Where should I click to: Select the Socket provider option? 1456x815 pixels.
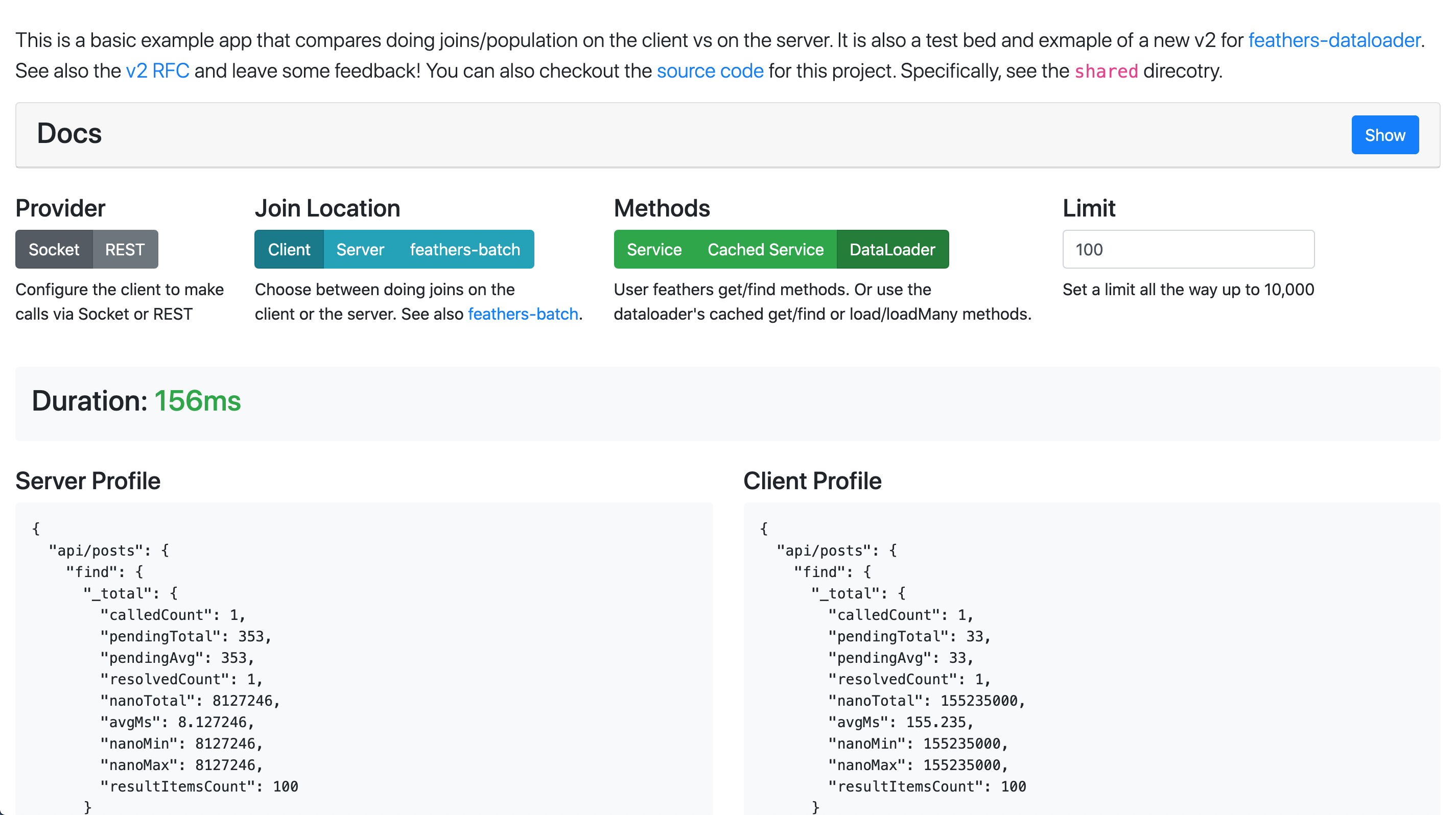click(54, 249)
